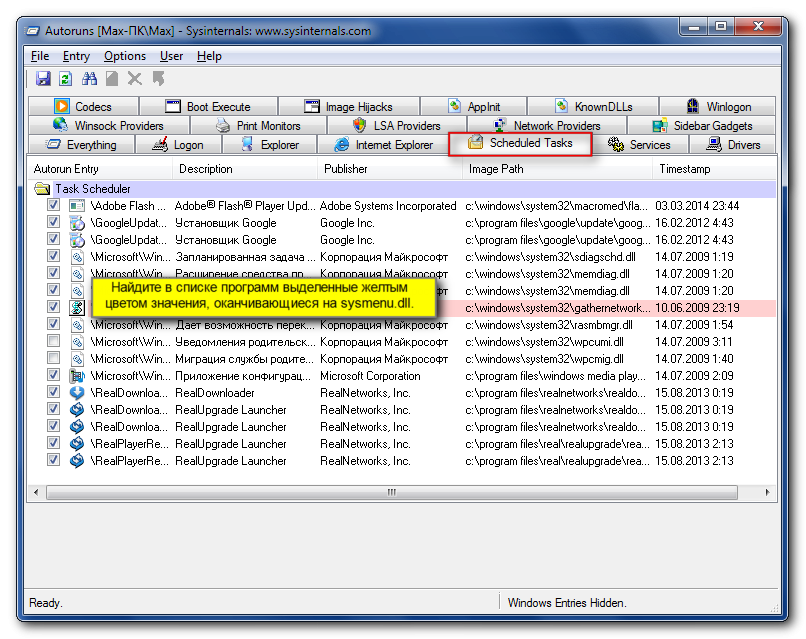Switch to the Network Providers tab
The width and height of the screenshot is (806, 639).
(546, 125)
